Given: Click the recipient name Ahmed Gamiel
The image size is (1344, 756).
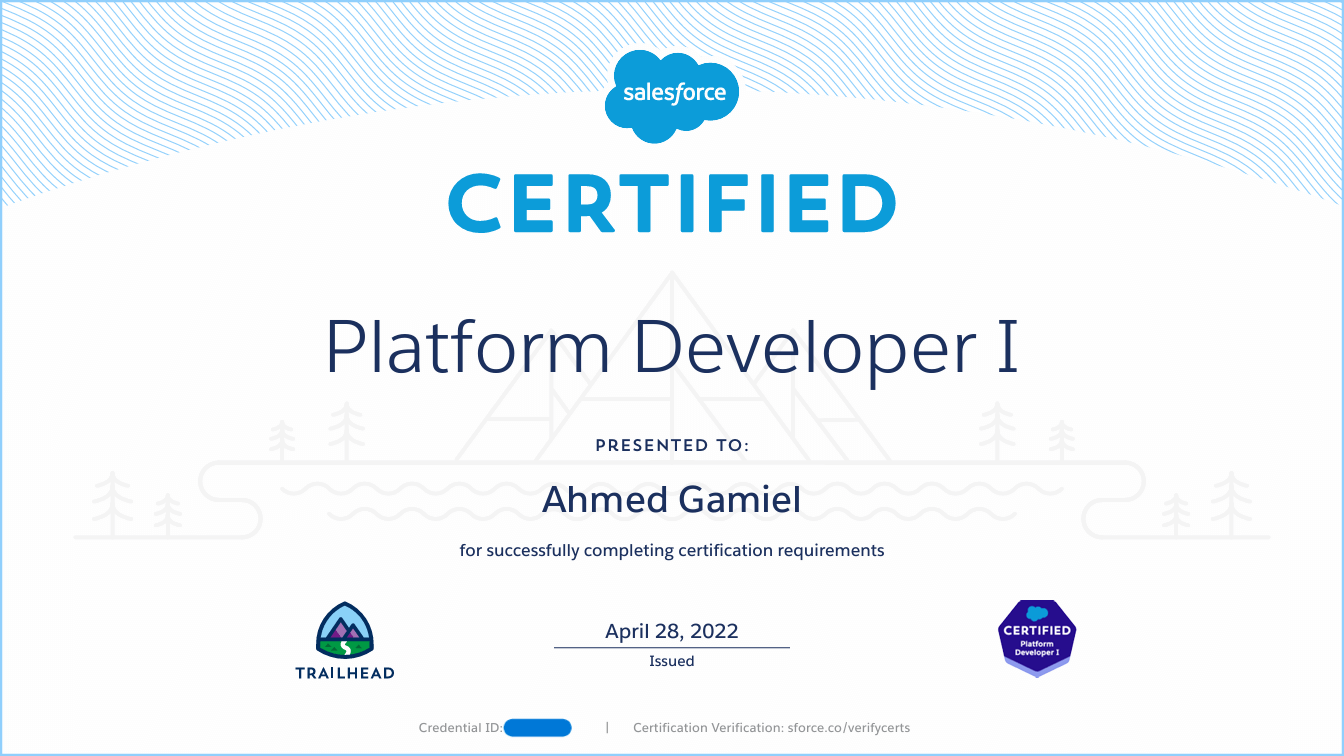Looking at the screenshot, I should click(x=672, y=499).
